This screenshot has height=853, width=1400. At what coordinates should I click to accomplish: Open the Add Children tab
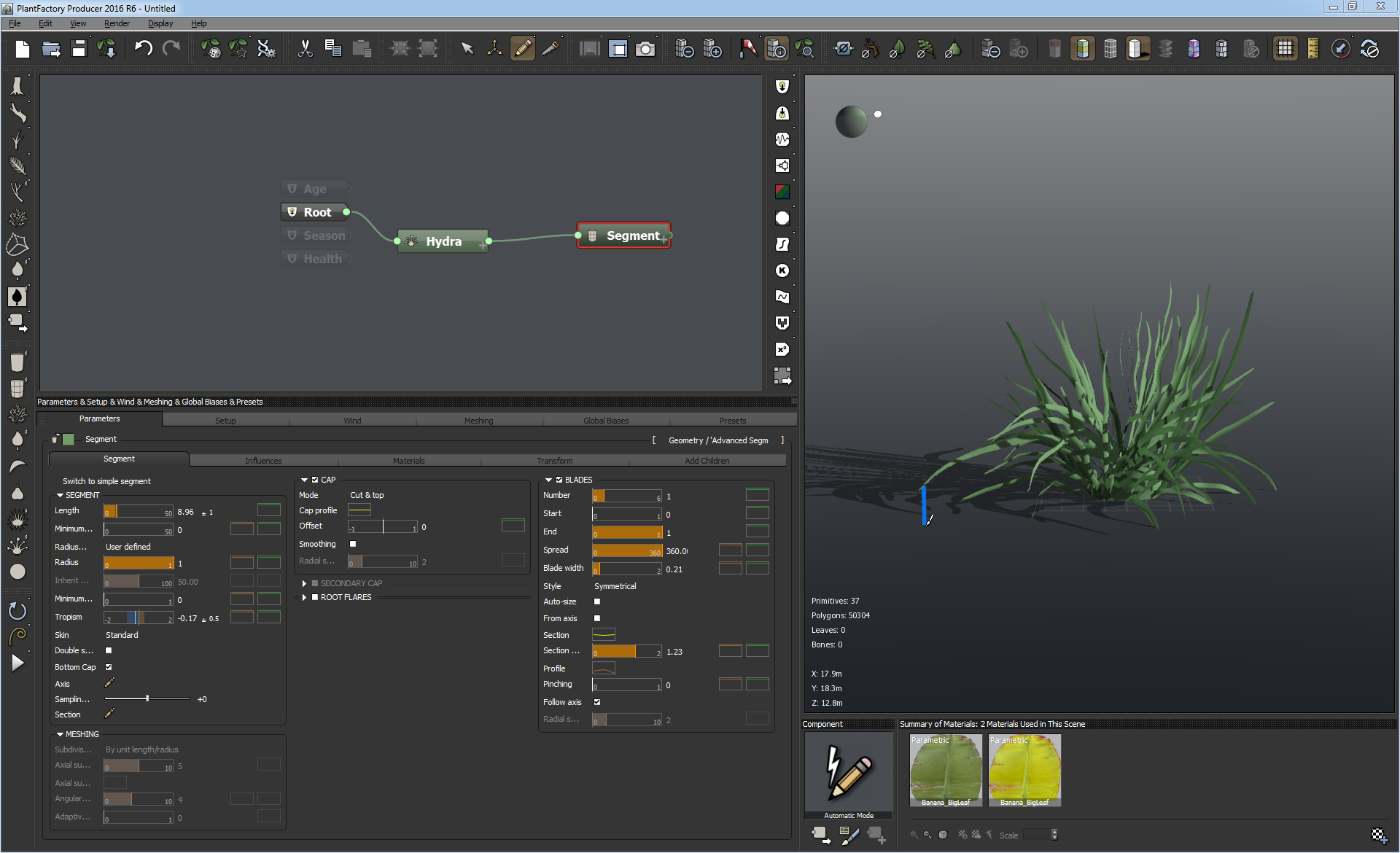(x=707, y=461)
